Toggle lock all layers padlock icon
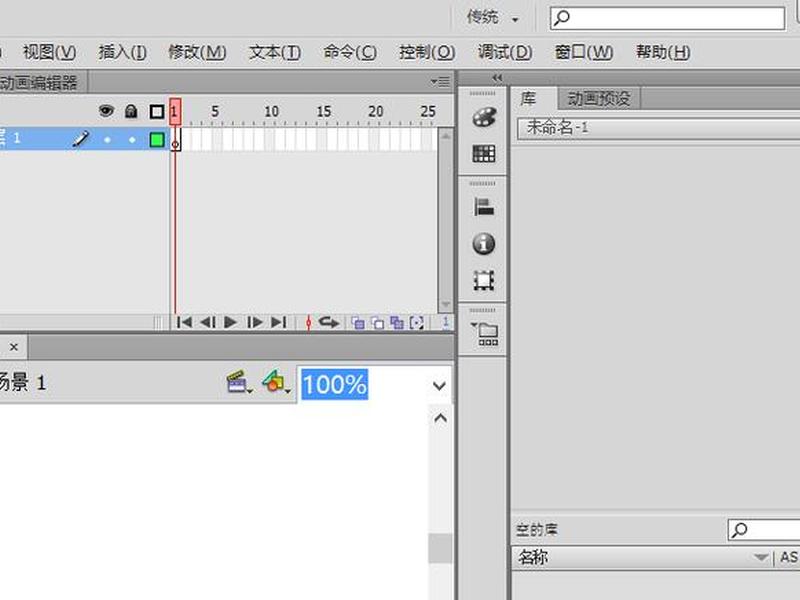Image resolution: width=800 pixels, height=600 pixels. [x=131, y=111]
